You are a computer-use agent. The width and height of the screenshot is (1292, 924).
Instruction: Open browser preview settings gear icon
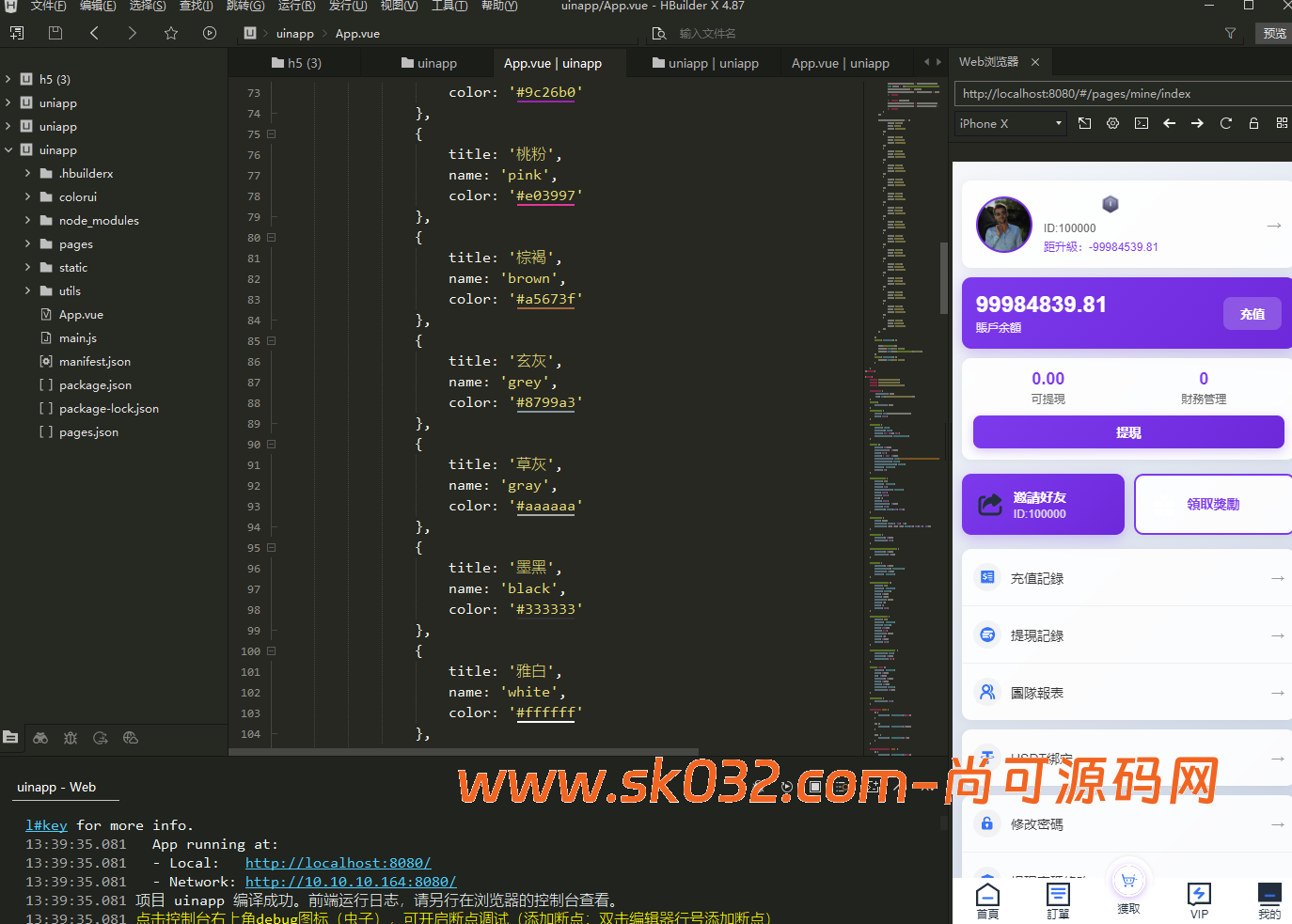coord(1112,123)
